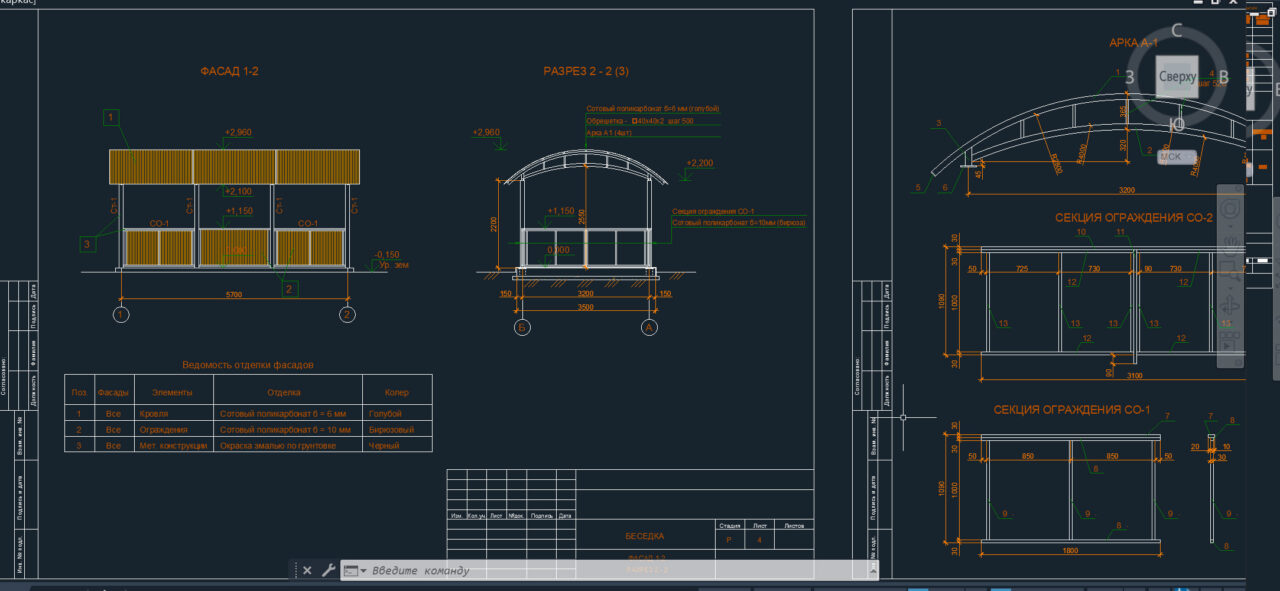Screen dimensions: 1280x591
Task: Select the 1800 dimension of СО-1 section
Action: (1068, 551)
